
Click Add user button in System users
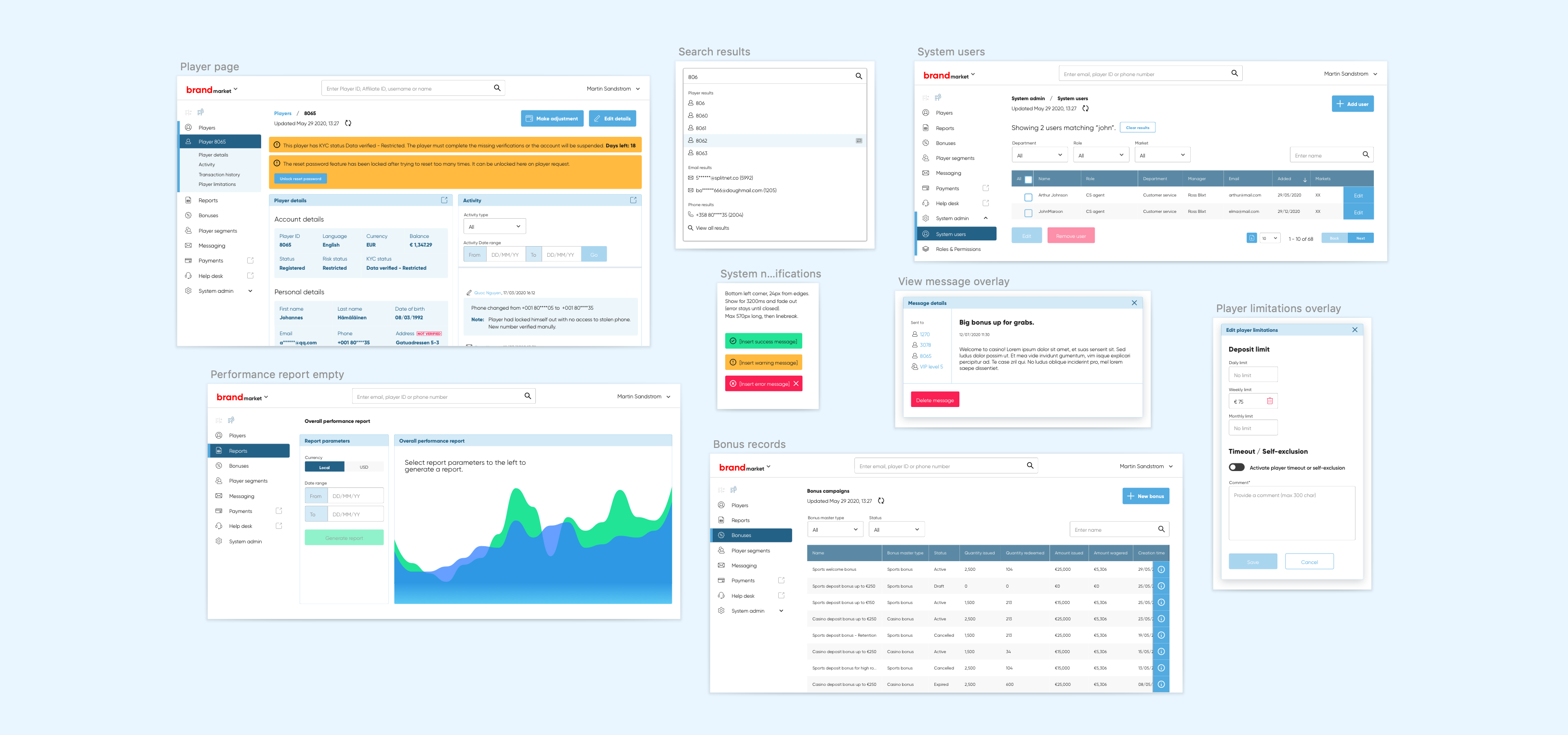(x=1353, y=104)
